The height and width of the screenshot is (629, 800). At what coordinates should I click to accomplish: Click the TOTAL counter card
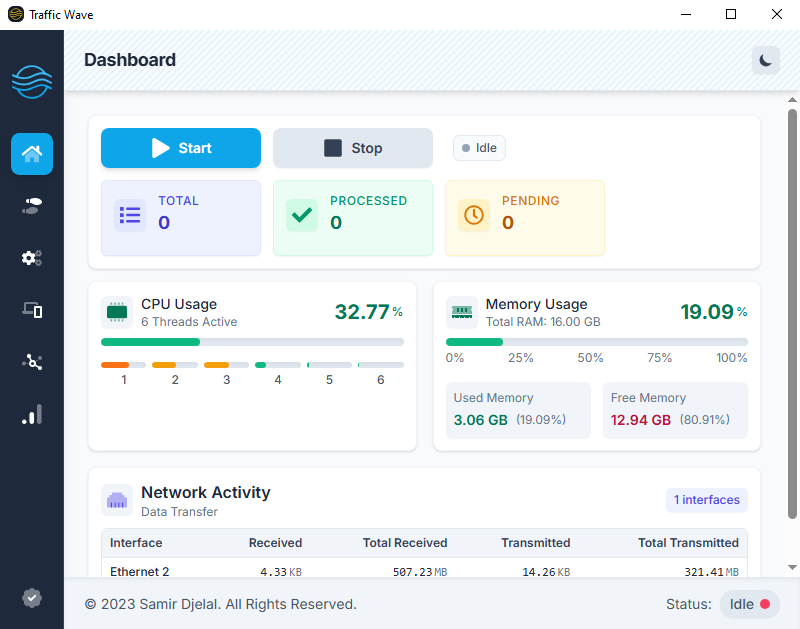[181, 218]
